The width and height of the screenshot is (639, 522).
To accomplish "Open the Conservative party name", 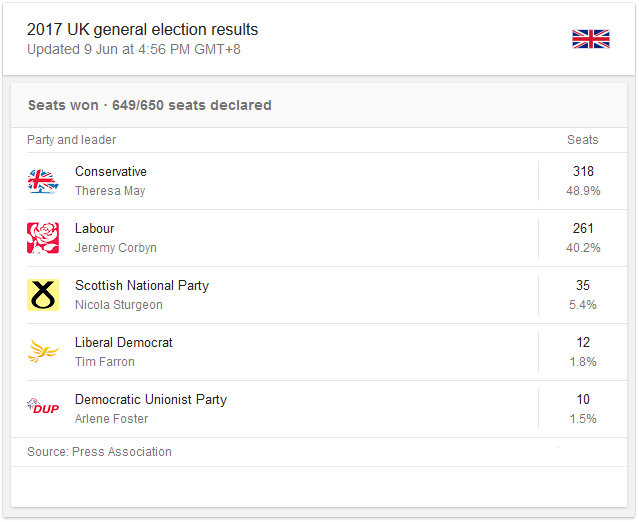I will pos(111,172).
